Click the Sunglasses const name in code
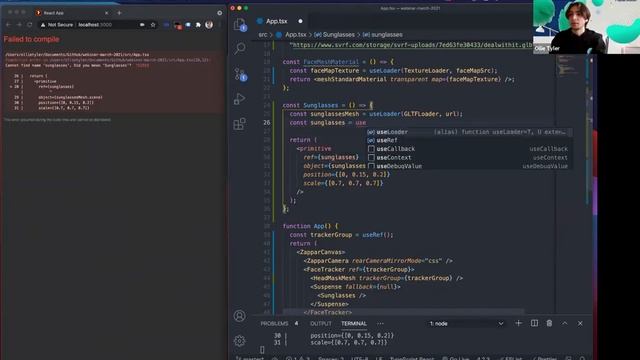The image size is (640, 360). coord(320,105)
